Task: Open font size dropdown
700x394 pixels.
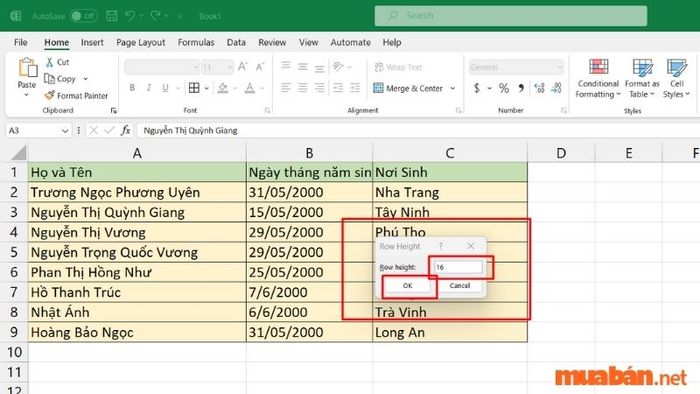Action: pos(229,67)
